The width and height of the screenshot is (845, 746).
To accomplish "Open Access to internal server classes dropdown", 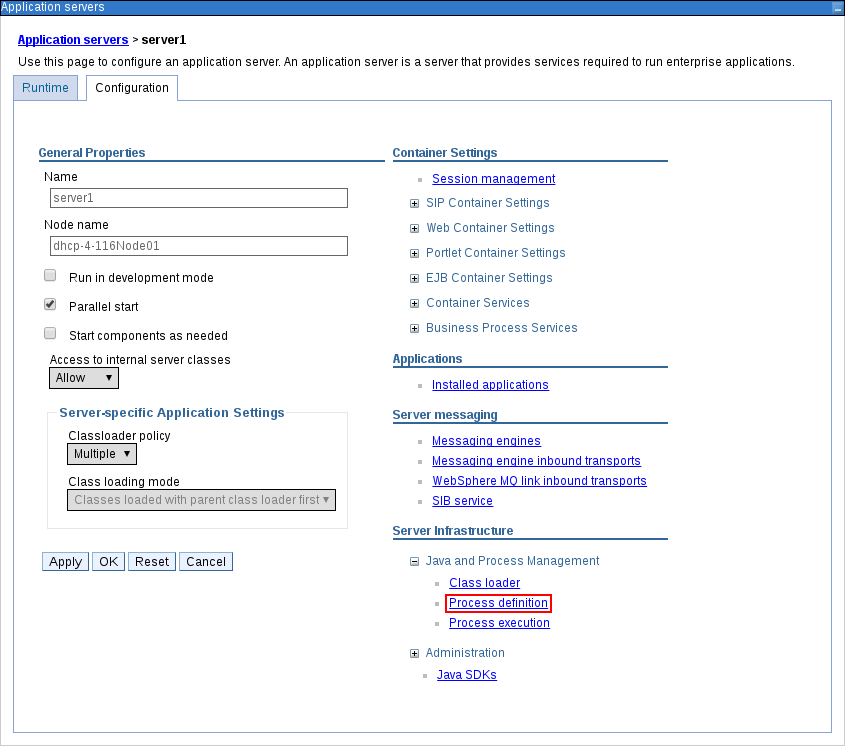I will [x=84, y=378].
